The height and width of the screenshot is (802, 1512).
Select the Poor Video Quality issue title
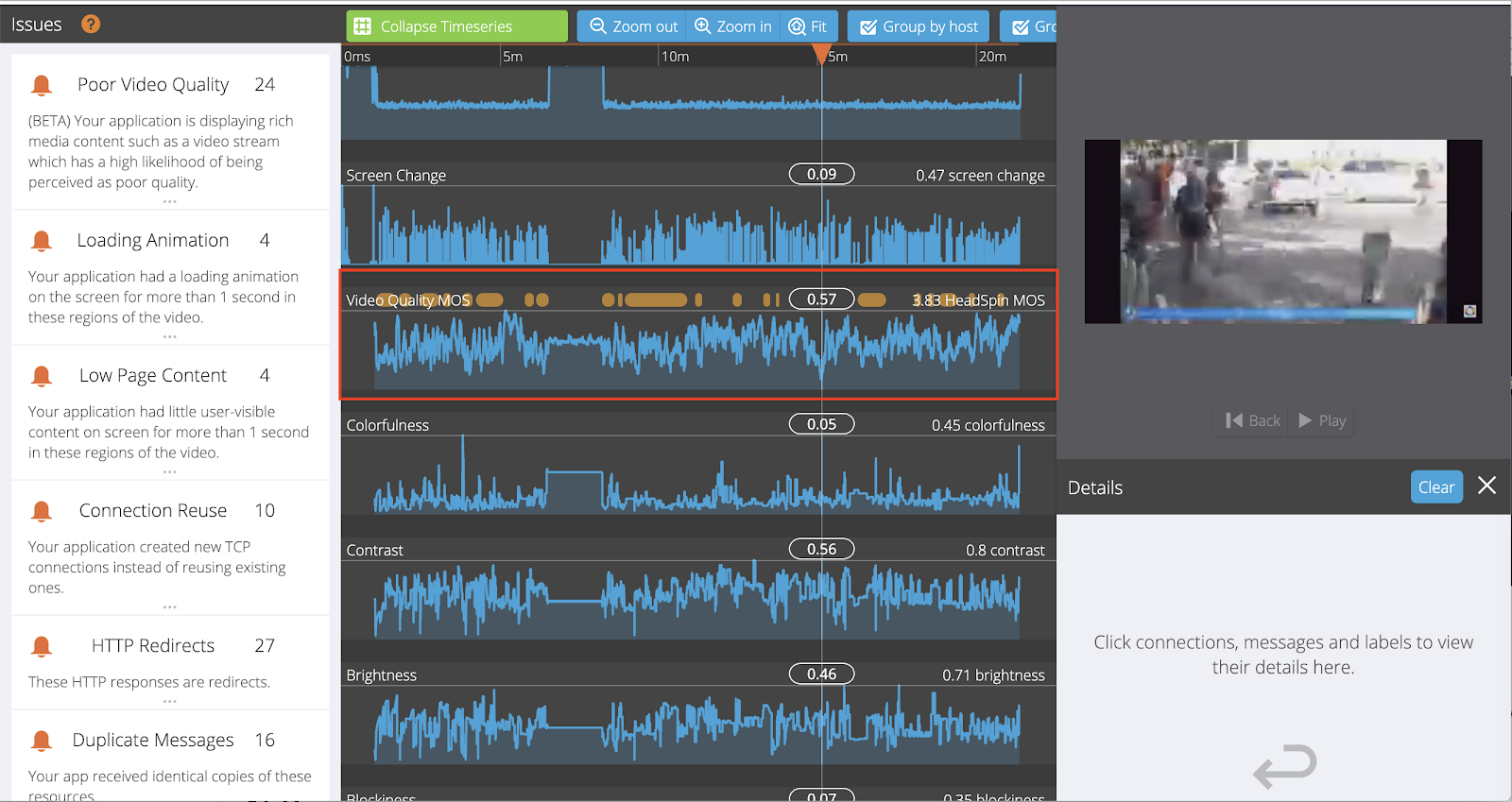[153, 85]
